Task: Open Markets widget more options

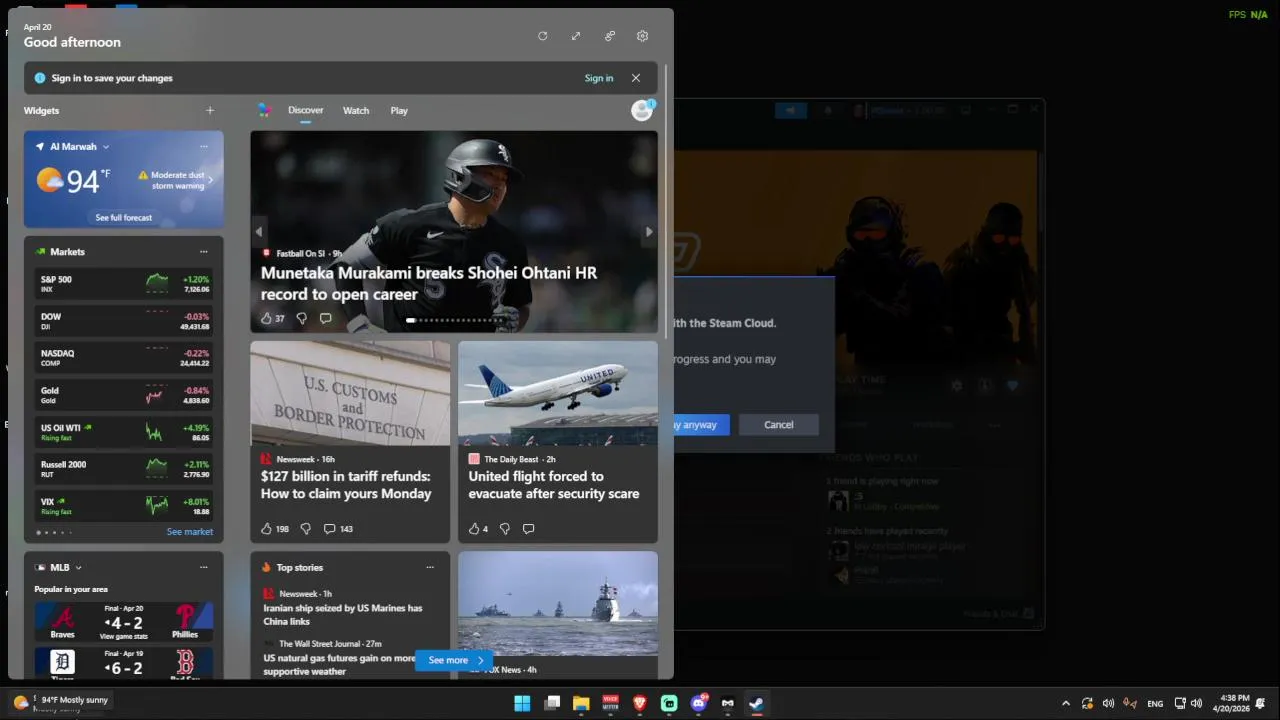Action: [x=203, y=252]
